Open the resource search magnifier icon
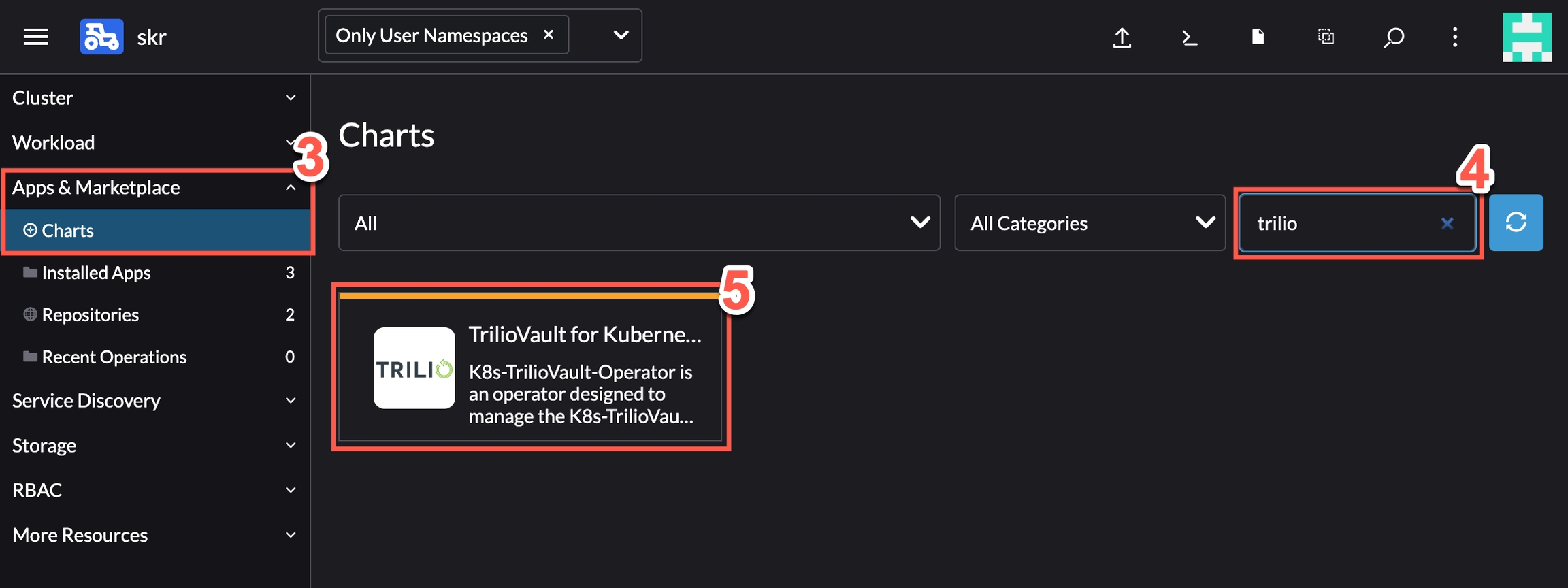This screenshot has height=588, width=1568. pos(1393,37)
